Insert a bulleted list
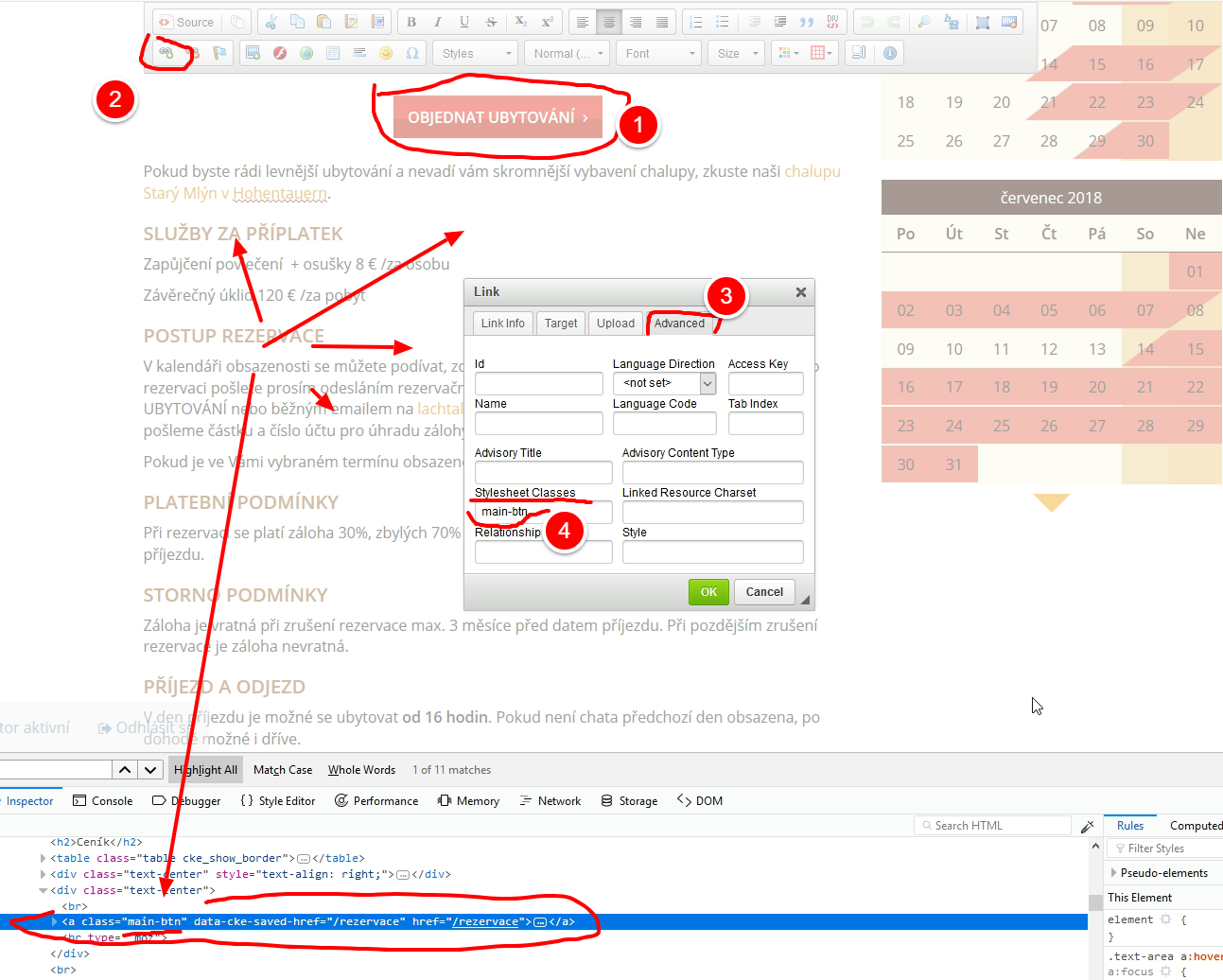 tap(723, 22)
